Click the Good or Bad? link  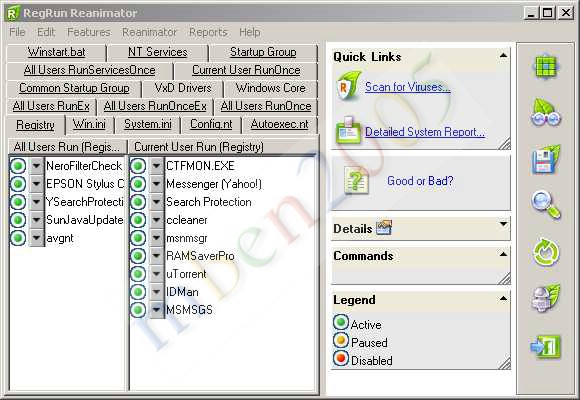pyautogui.click(x=420, y=181)
